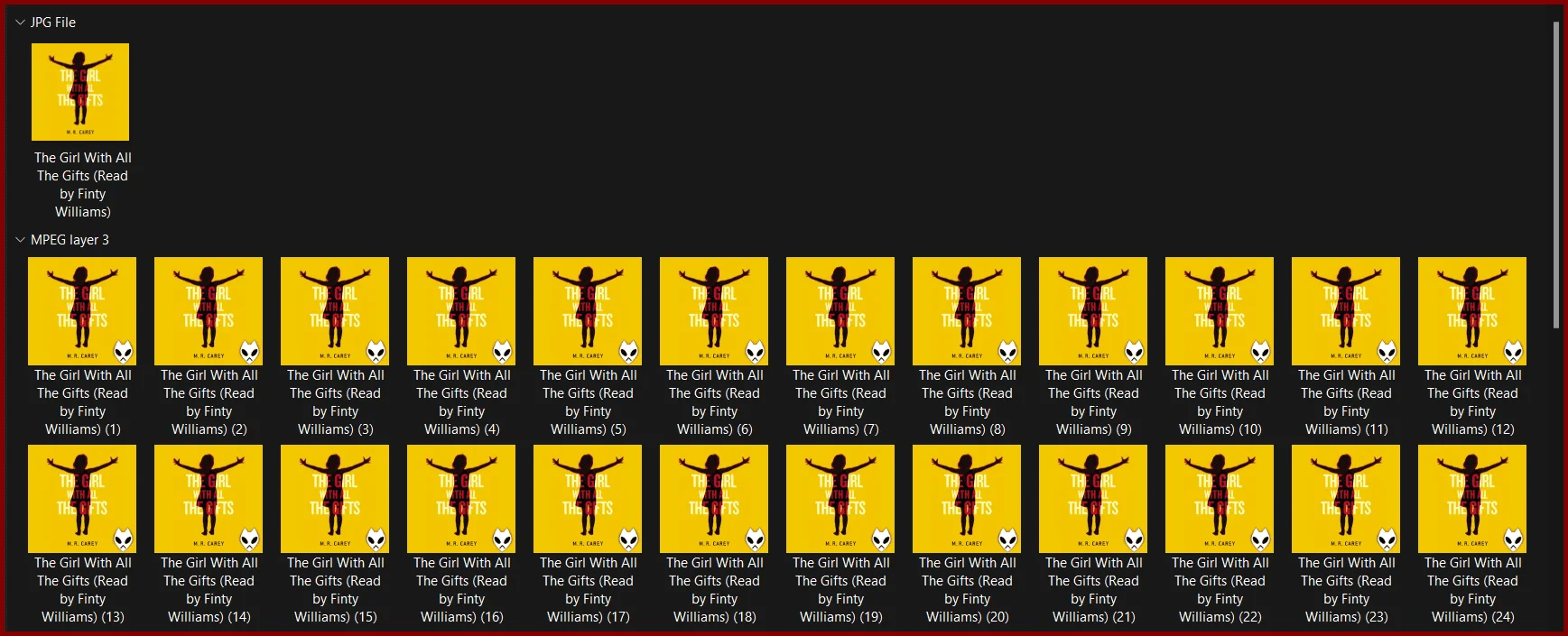The width and height of the screenshot is (1568, 636).
Task: Click the file name ending in 'Williams) (3)'
Action: [336, 402]
